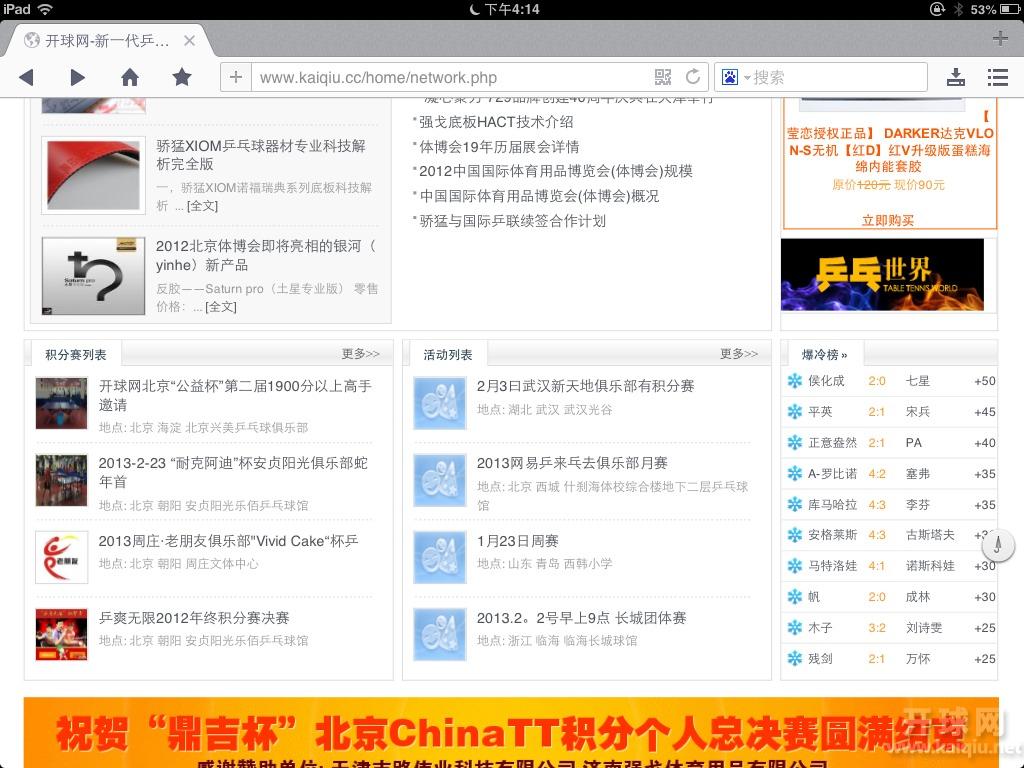Click the star bookmarks icon
This screenshot has width=1024, height=768.
point(181,77)
